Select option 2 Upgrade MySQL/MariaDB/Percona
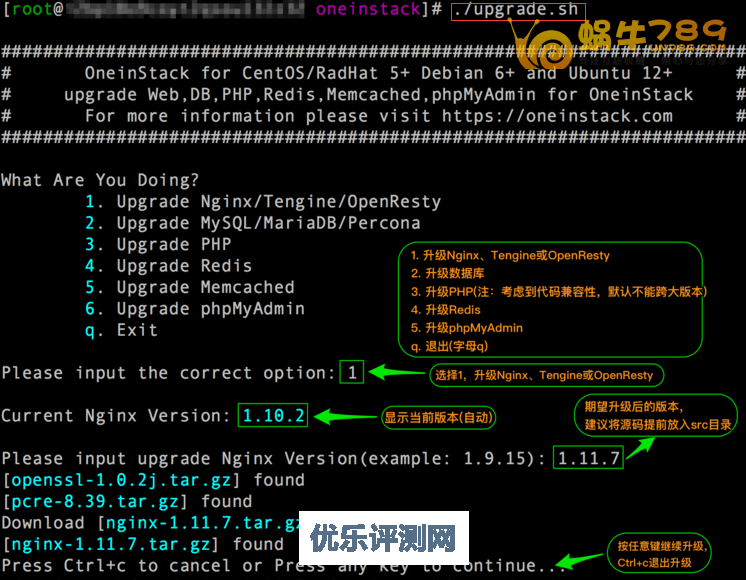 coord(253,223)
